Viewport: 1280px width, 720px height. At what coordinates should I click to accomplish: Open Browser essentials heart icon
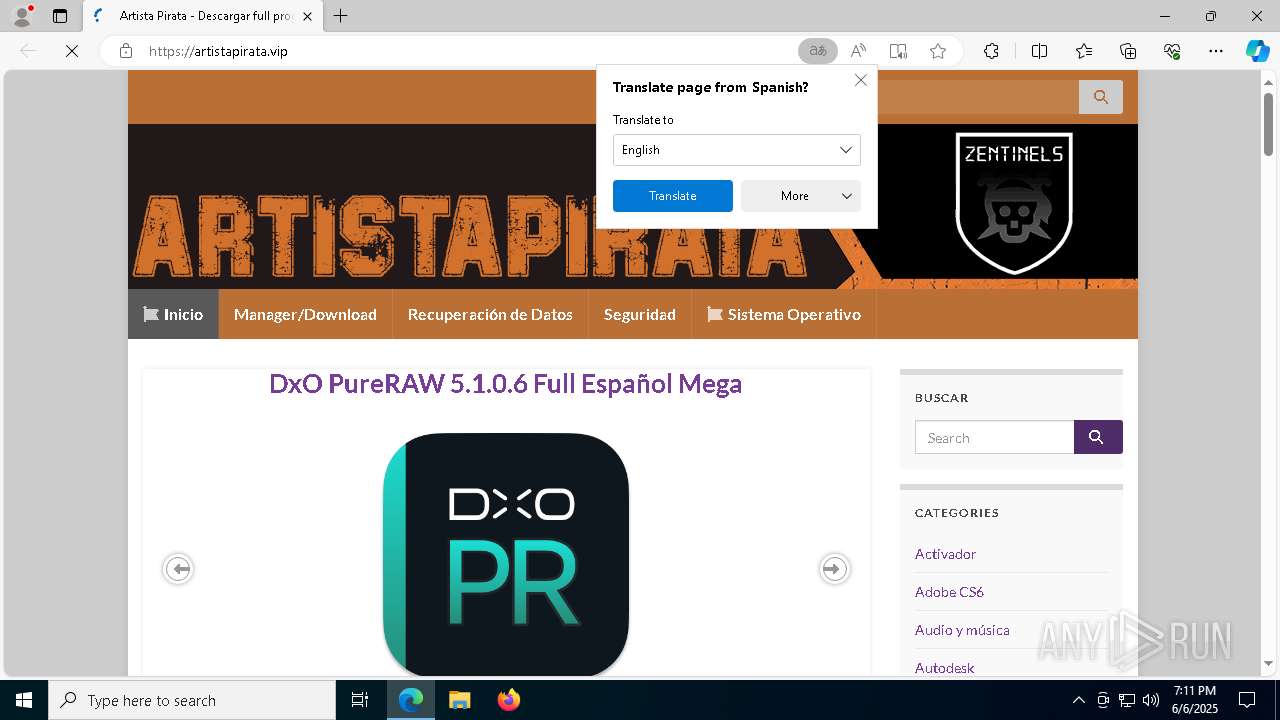pyautogui.click(x=1172, y=51)
